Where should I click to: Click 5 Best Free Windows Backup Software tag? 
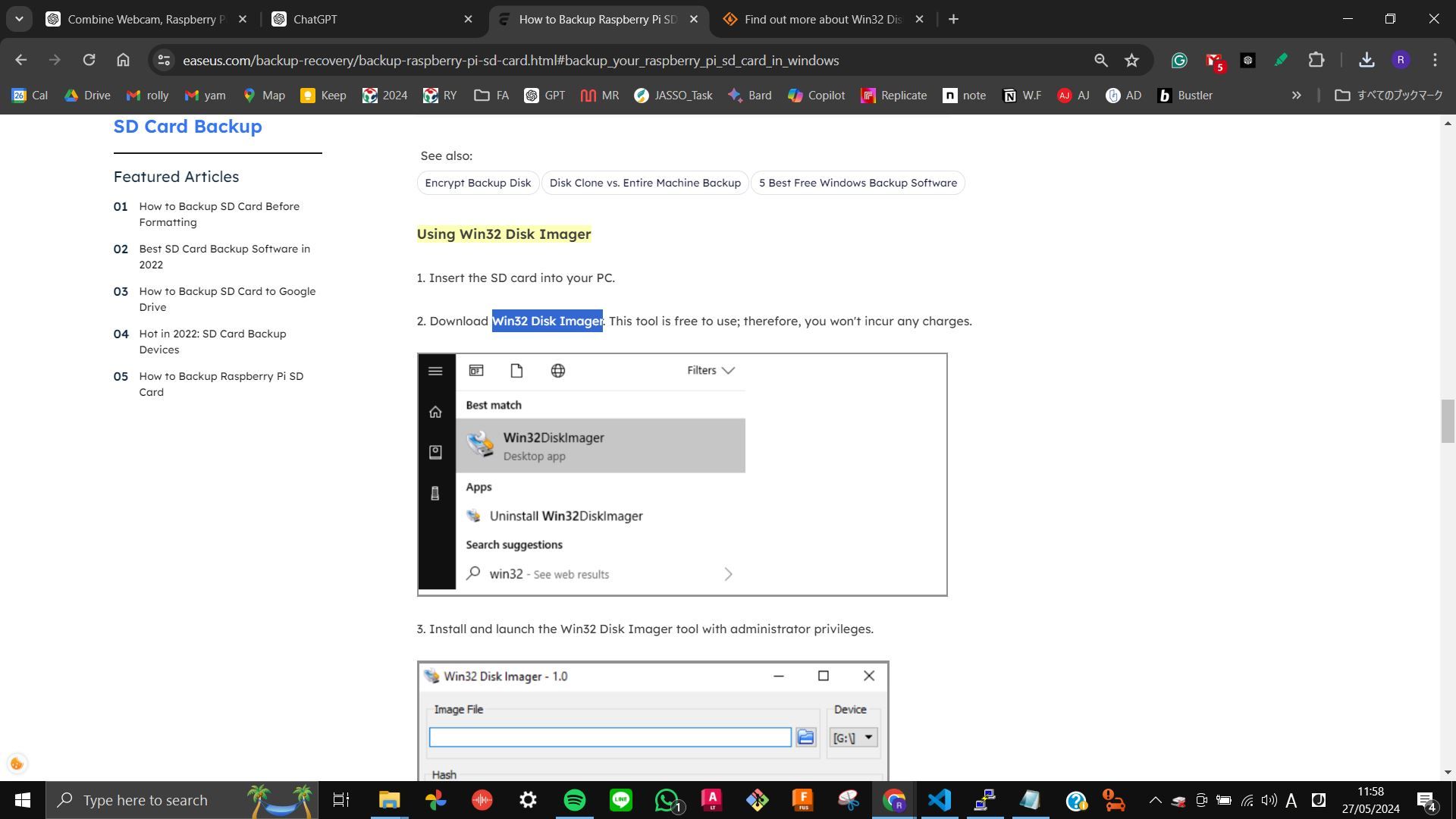[x=858, y=183]
